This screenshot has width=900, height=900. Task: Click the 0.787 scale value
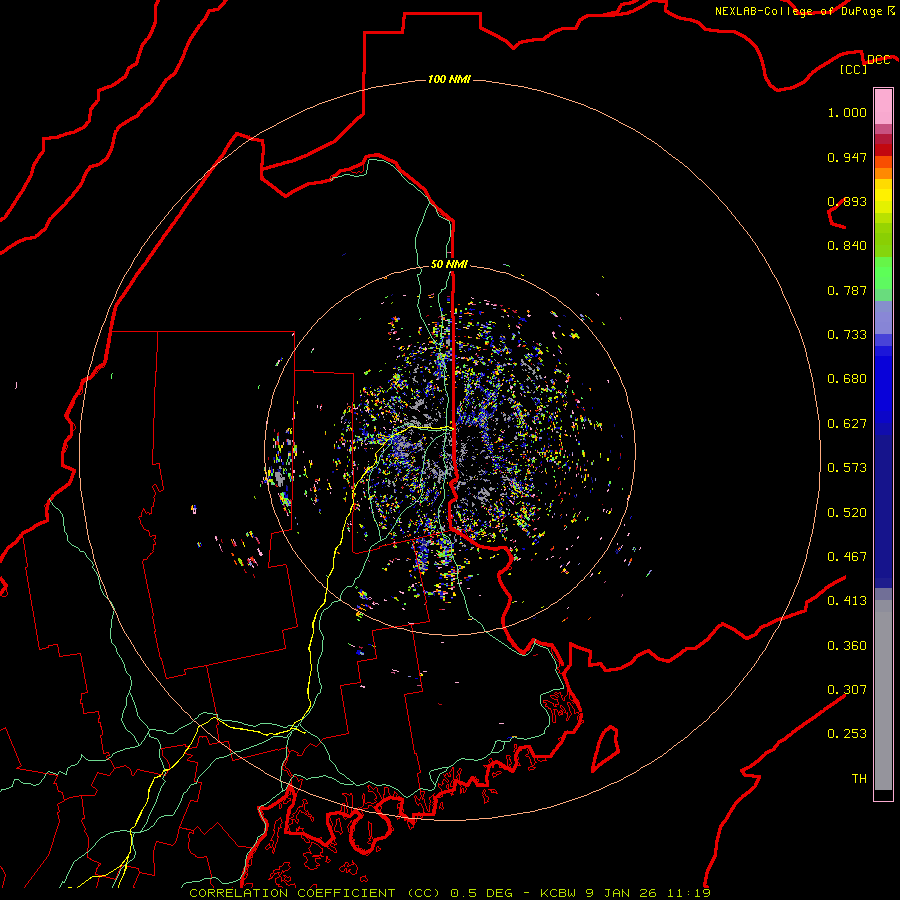point(847,290)
